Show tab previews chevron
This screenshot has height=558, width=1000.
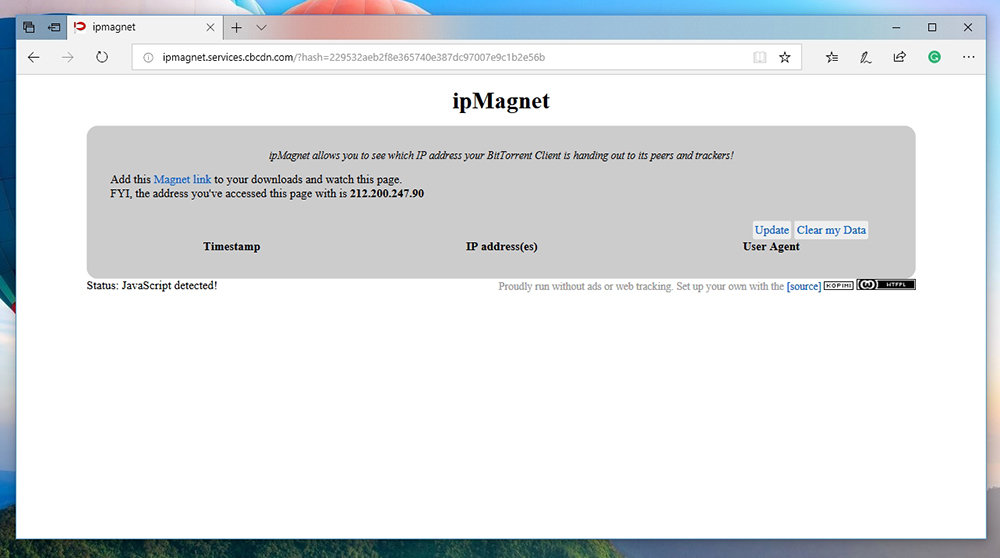tap(261, 27)
